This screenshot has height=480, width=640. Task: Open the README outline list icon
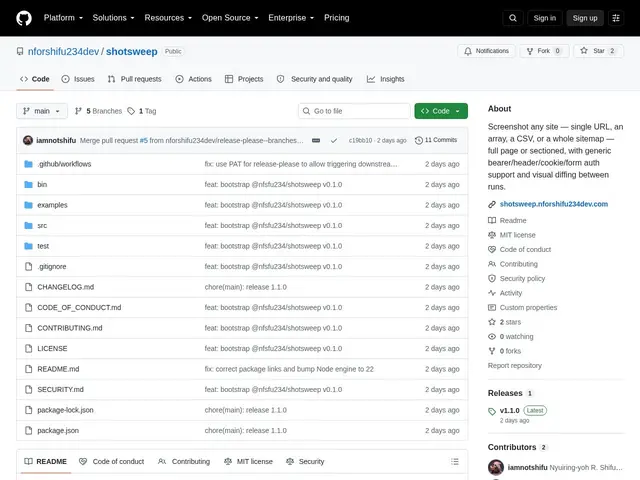(x=455, y=461)
